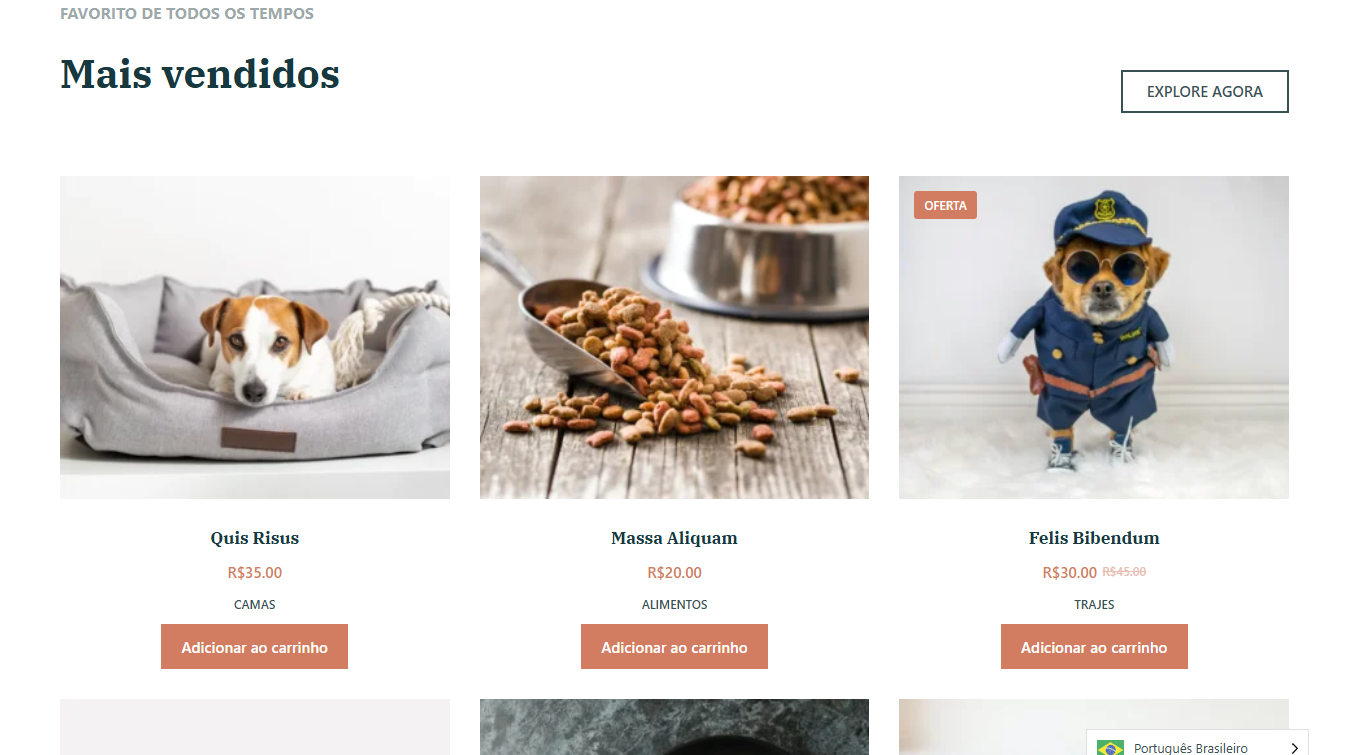The image size is (1346, 755).
Task: Click the EXPLORE AGORA button
Action: point(1204,91)
